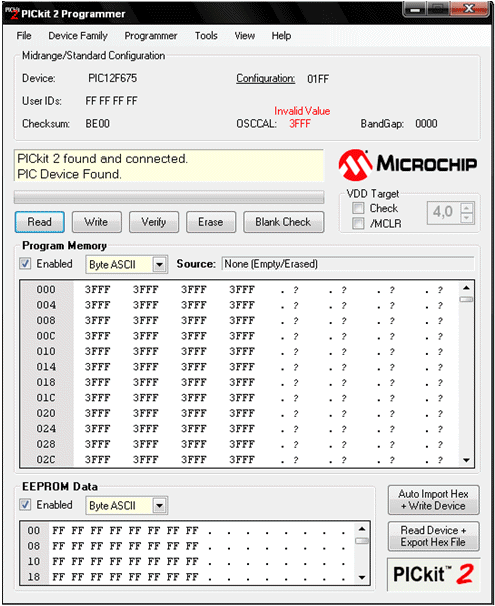Click first FF byte in EEPROM row 18
The width and height of the screenshot is (495, 606).
click(59, 577)
